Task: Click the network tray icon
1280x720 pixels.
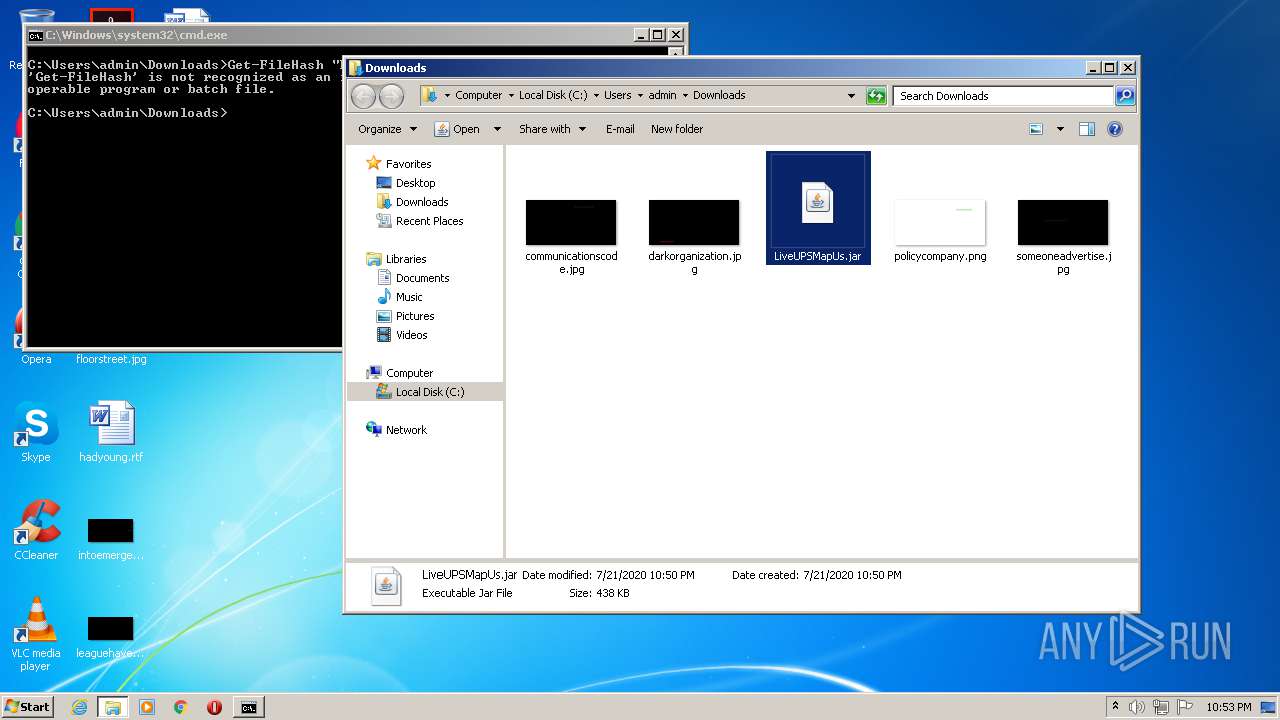Action: pos(1161,707)
